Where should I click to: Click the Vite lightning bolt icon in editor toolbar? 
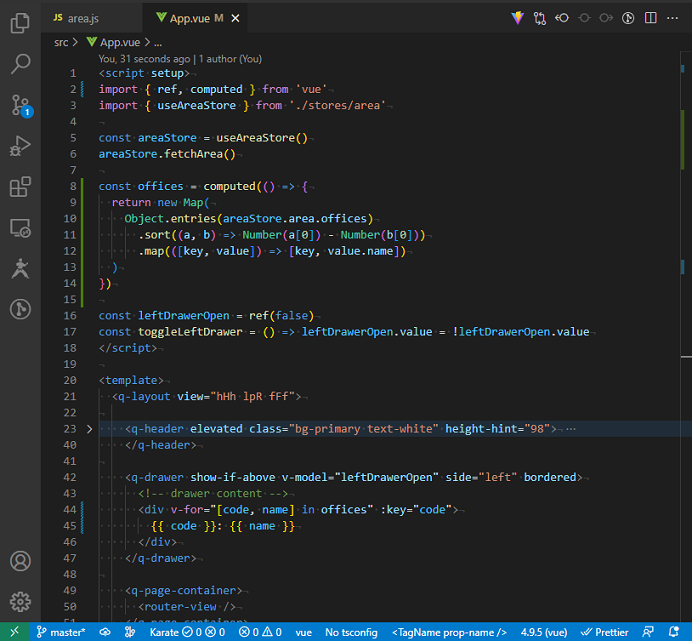[518, 18]
